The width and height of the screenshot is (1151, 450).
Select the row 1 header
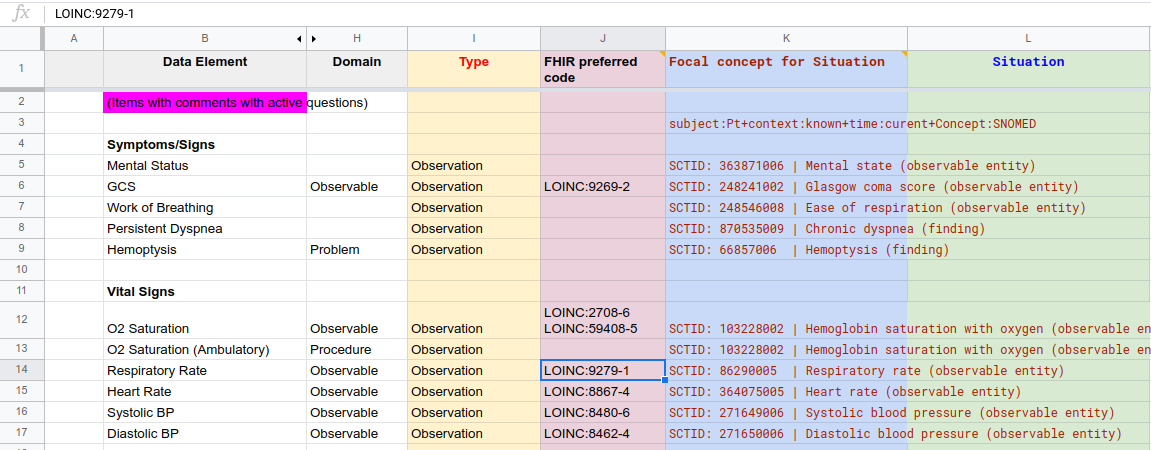coord(22,70)
